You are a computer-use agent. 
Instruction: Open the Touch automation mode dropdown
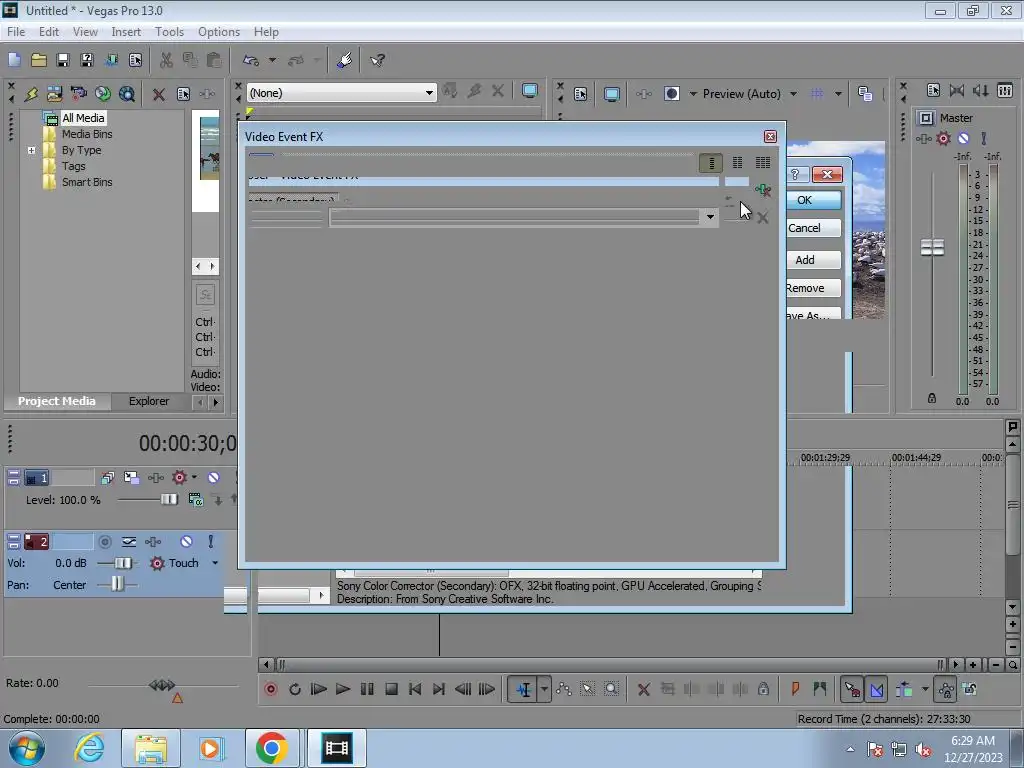coord(215,563)
